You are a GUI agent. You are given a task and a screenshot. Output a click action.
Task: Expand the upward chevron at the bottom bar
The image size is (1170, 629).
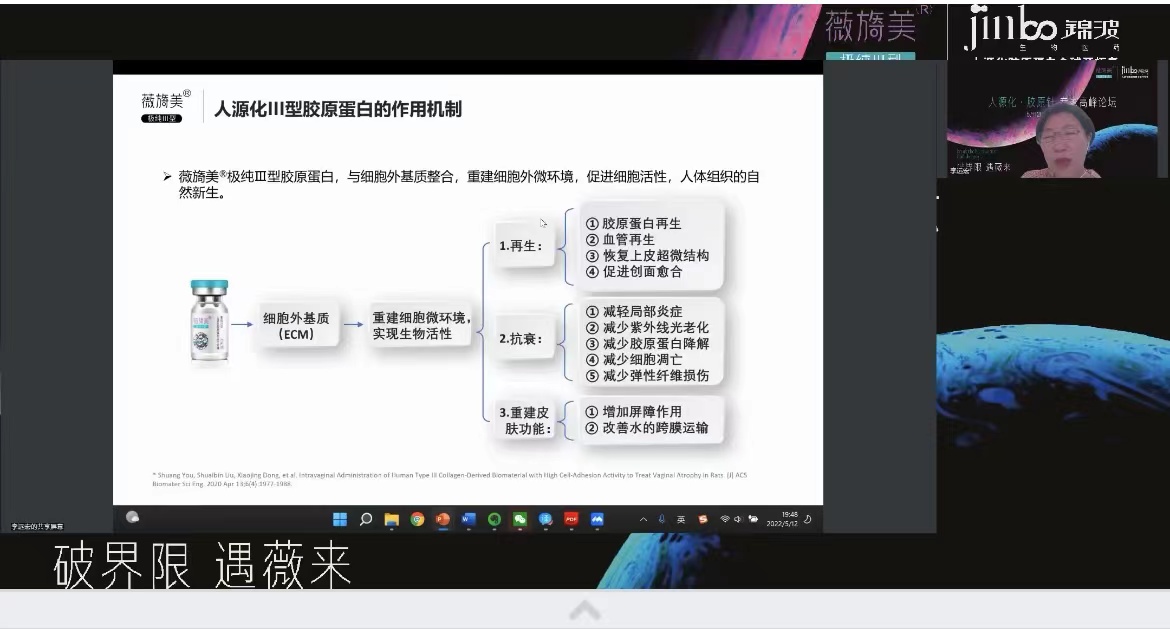585,611
